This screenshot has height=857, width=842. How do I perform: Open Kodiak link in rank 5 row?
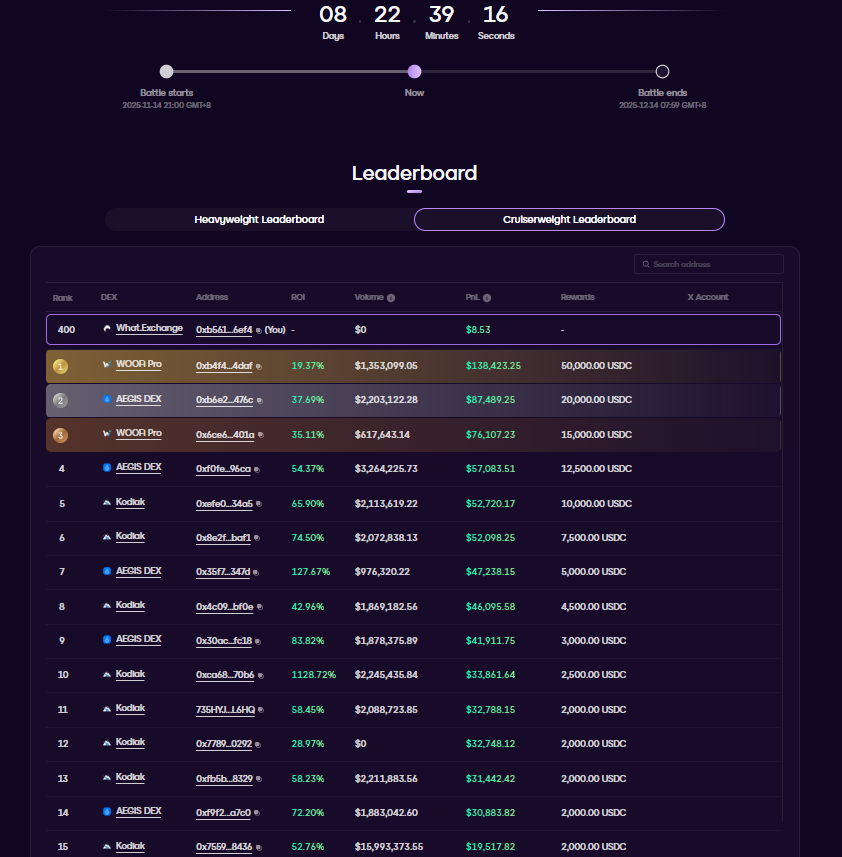131,502
